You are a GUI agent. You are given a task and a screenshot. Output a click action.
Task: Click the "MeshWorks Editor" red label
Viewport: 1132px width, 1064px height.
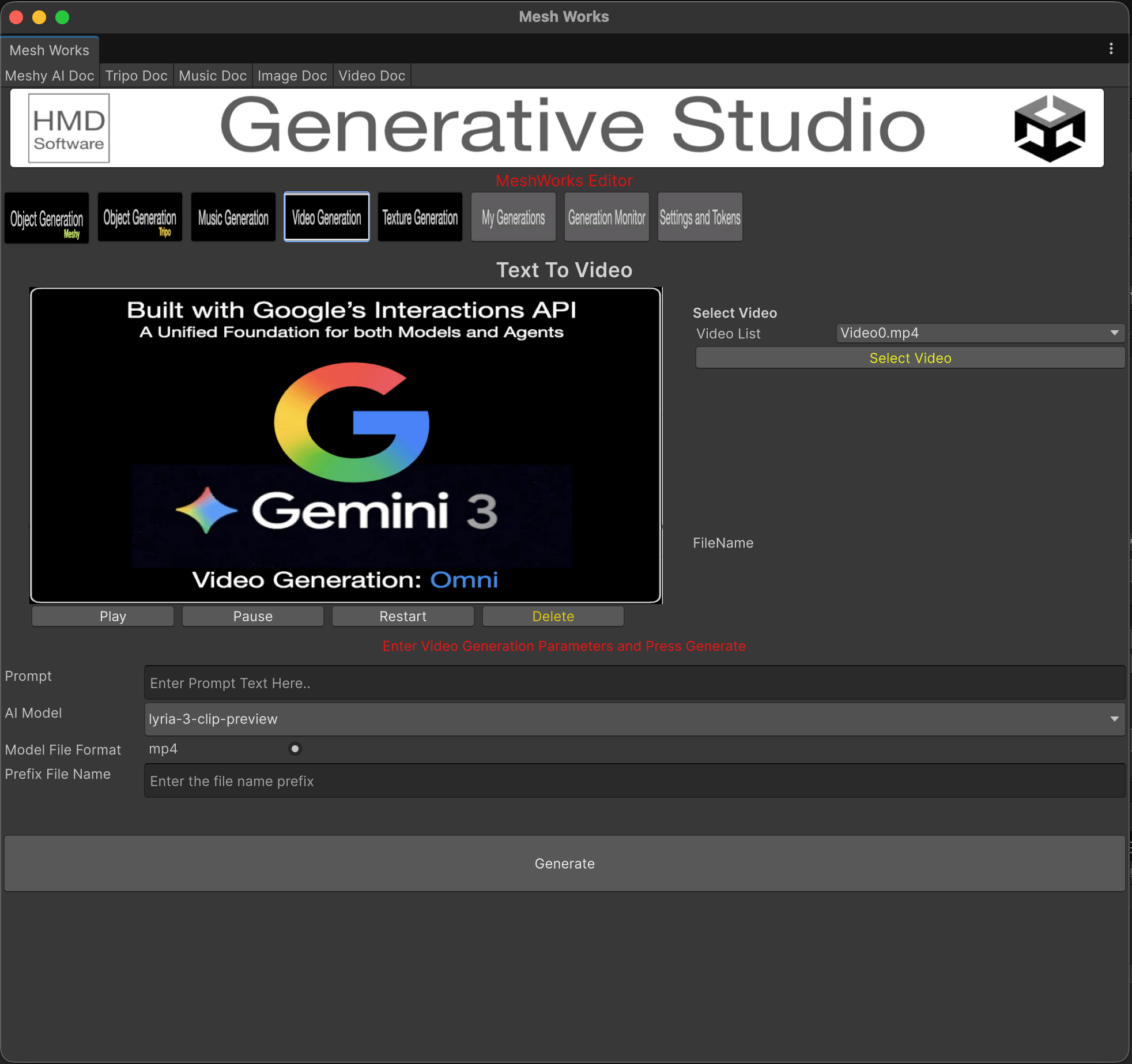click(564, 180)
